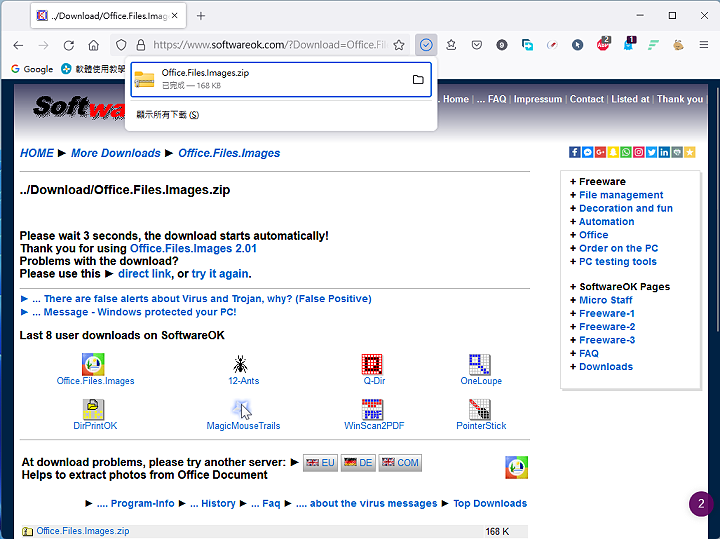
Task: Select the Office.Files.Images browser tab
Action: pyautogui.click(x=108, y=16)
